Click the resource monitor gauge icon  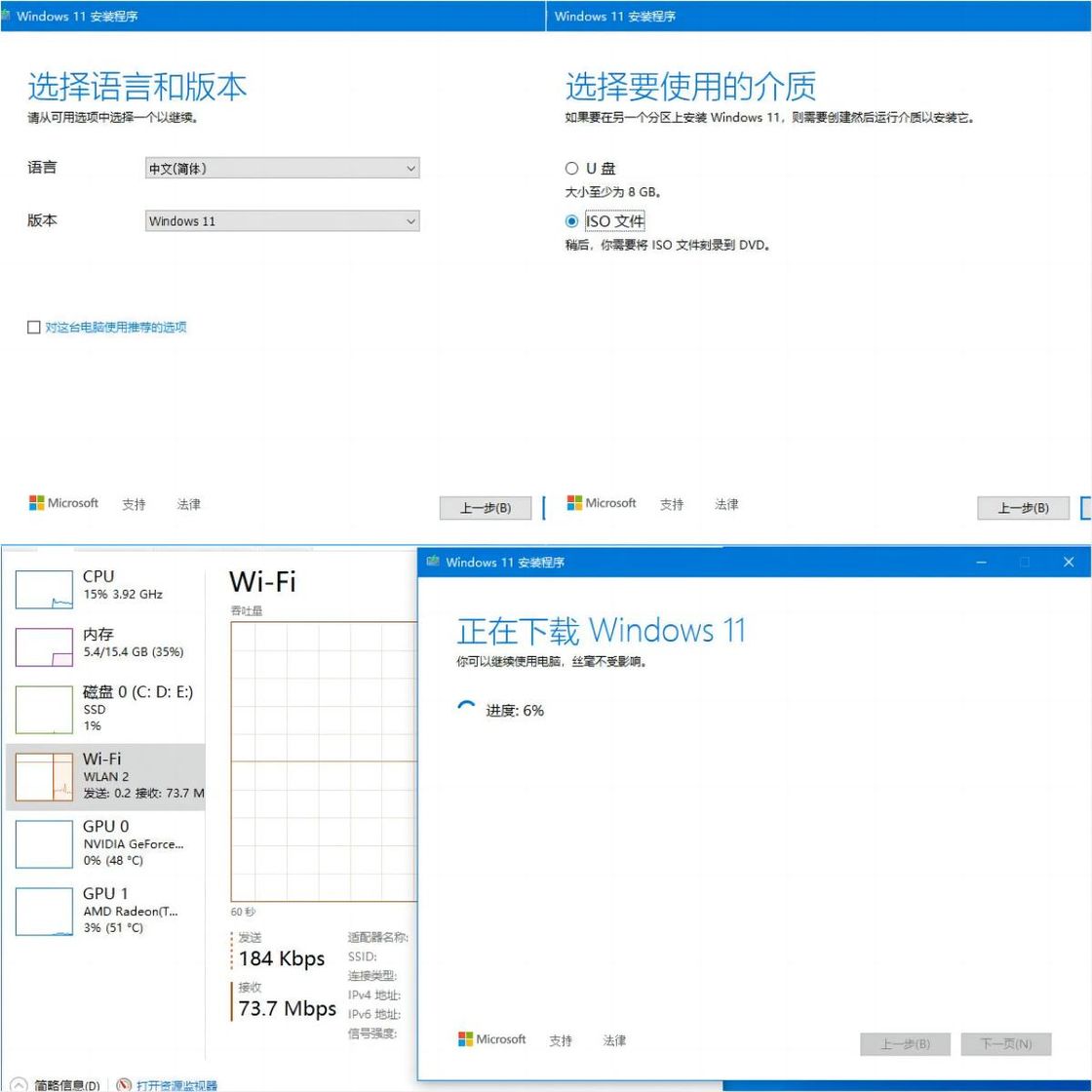[124, 1084]
